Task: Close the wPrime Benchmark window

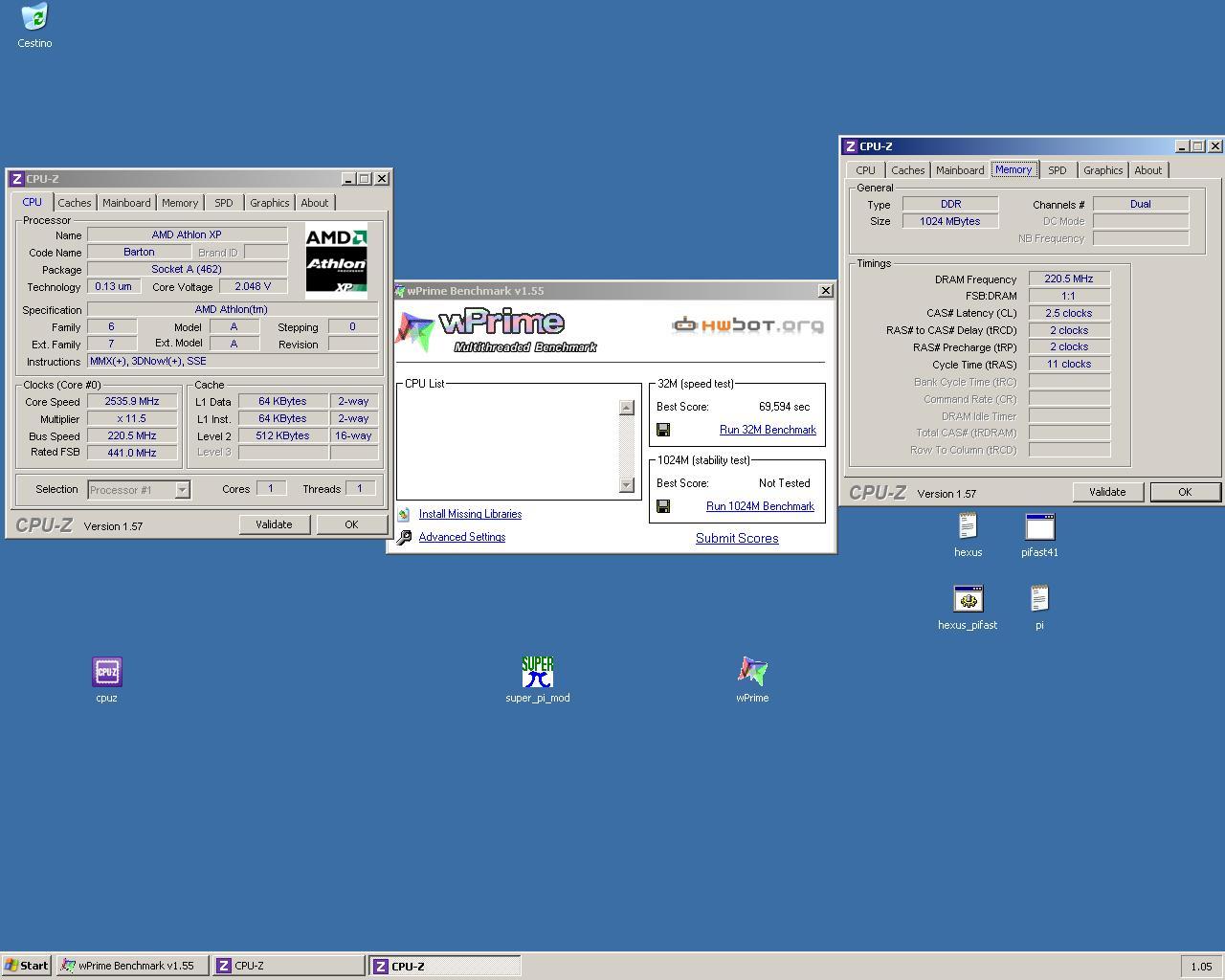Action: (x=826, y=291)
